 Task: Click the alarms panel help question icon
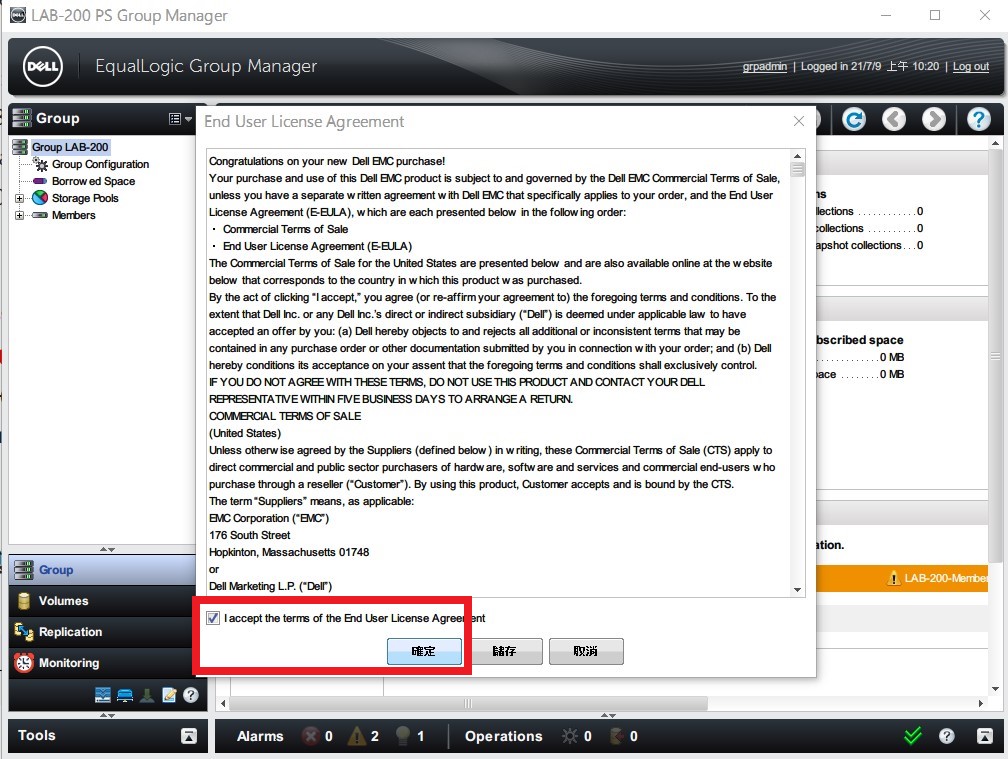pos(946,736)
